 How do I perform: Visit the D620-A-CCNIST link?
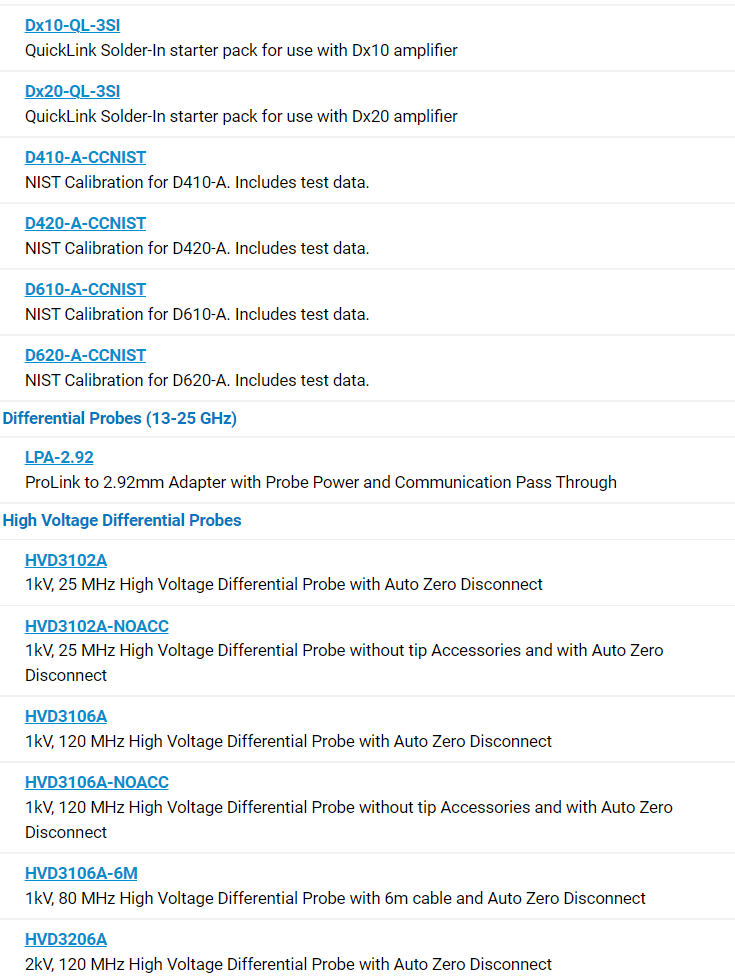point(85,355)
